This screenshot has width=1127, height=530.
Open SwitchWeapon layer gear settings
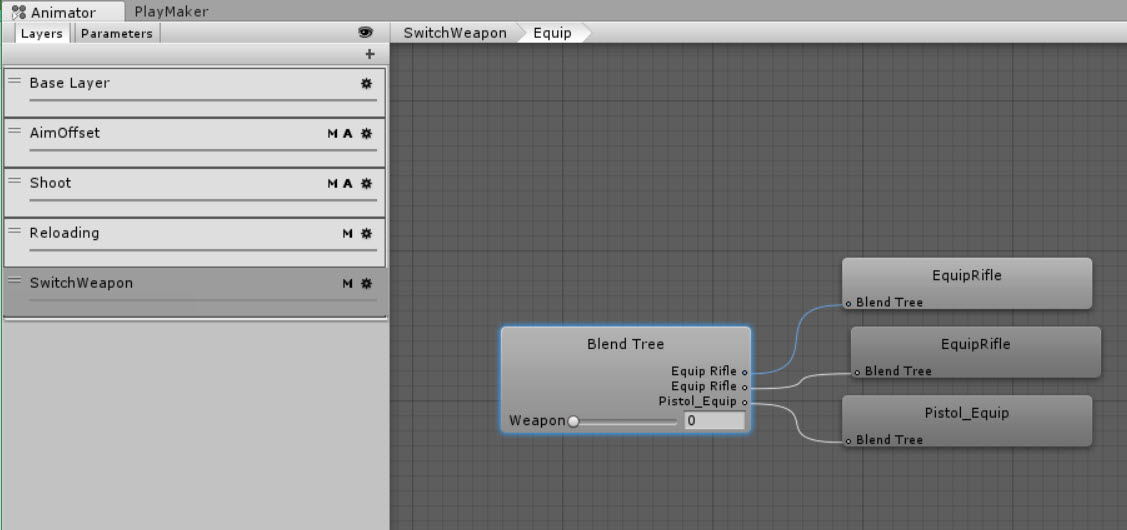click(367, 283)
